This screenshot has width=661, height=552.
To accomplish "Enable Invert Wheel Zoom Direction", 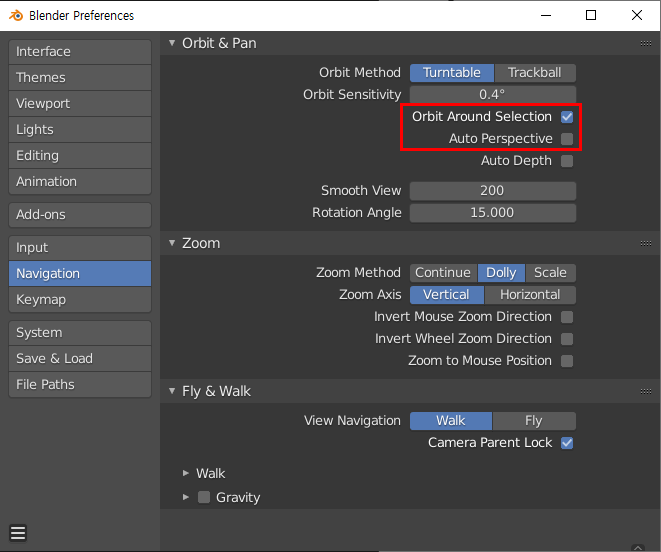I will (567, 339).
